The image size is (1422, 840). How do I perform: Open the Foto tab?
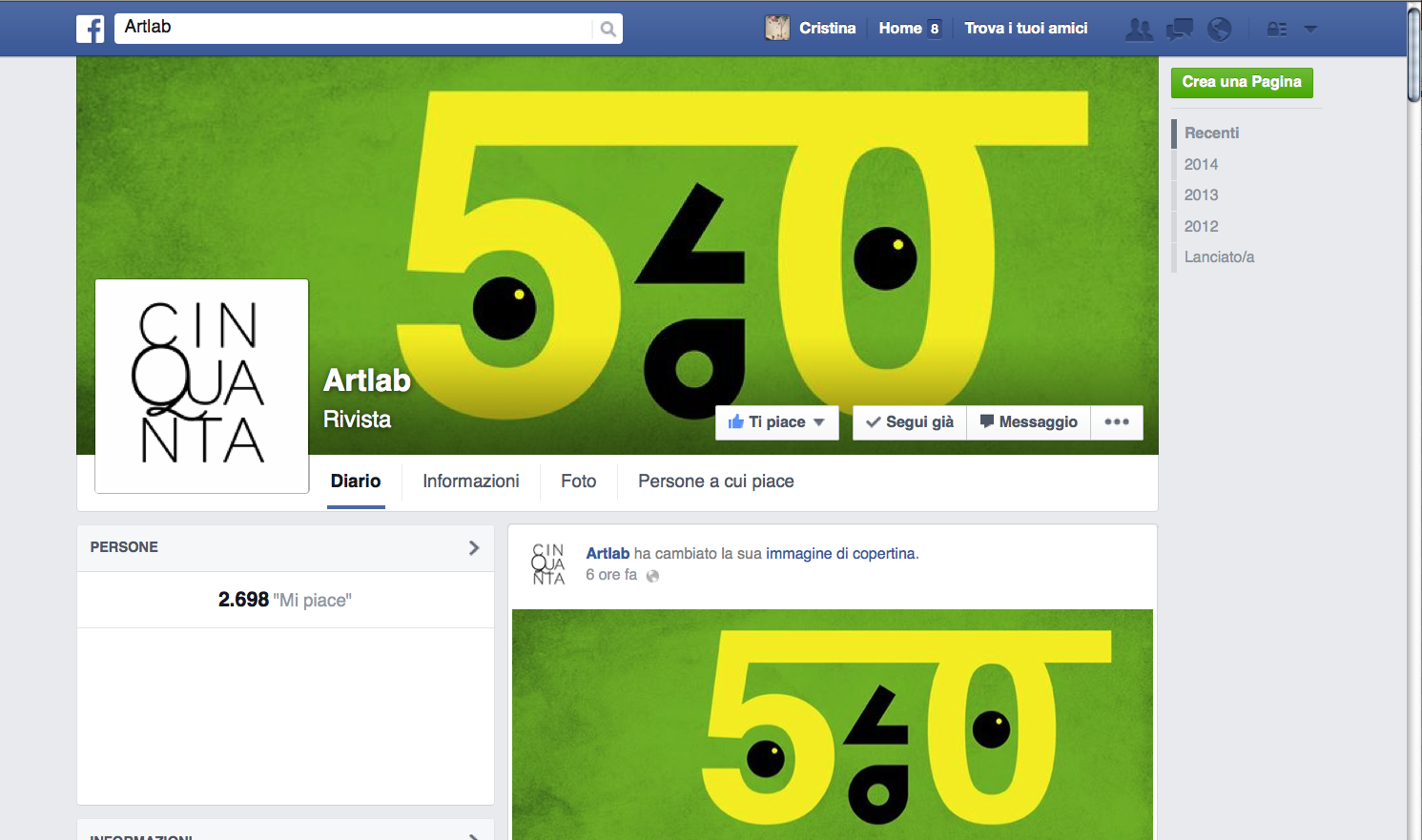click(578, 481)
